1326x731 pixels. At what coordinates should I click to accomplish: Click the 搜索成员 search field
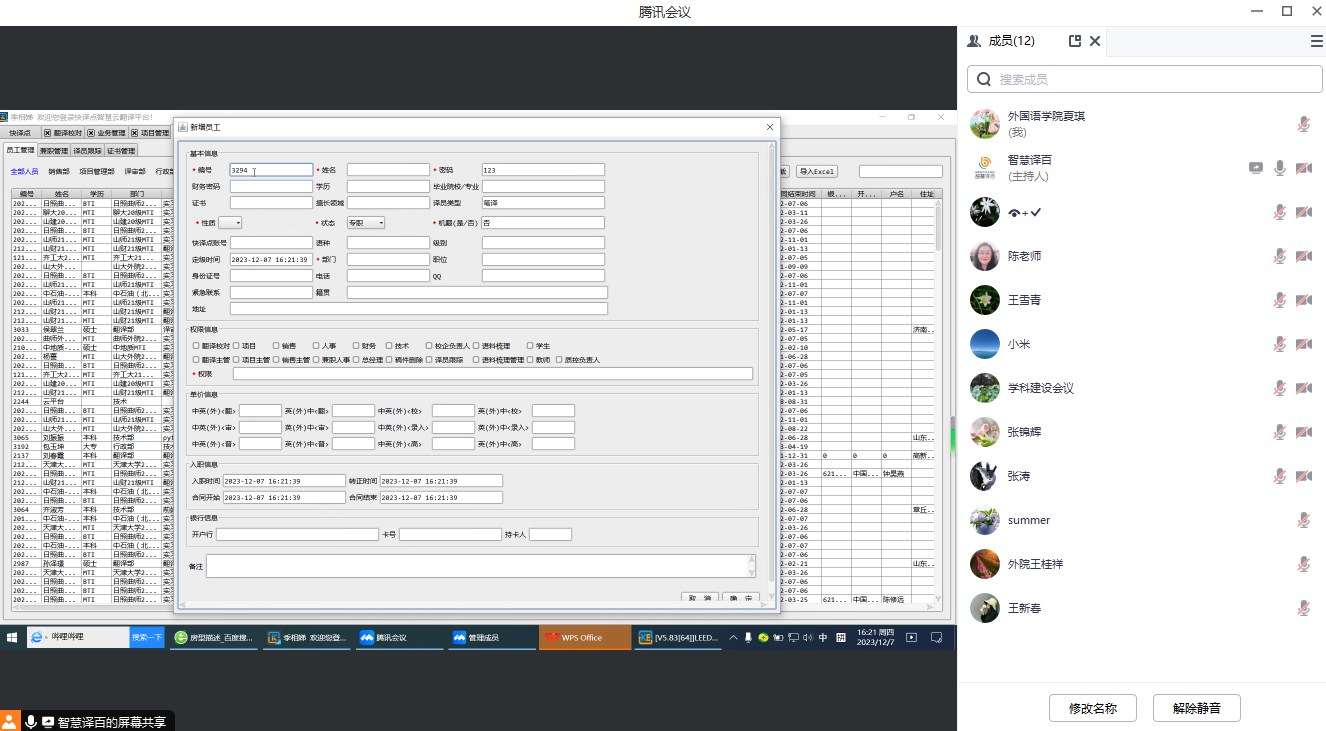pos(1150,79)
